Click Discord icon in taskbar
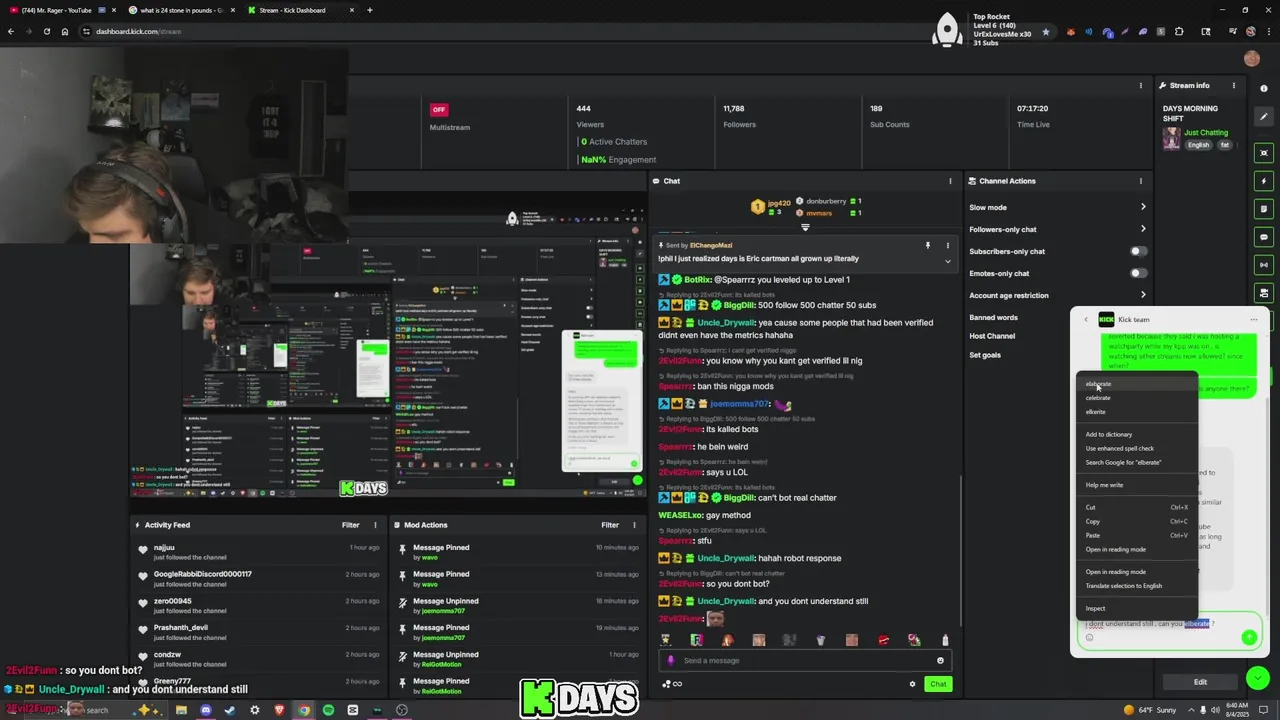1280x720 pixels. coord(206,710)
